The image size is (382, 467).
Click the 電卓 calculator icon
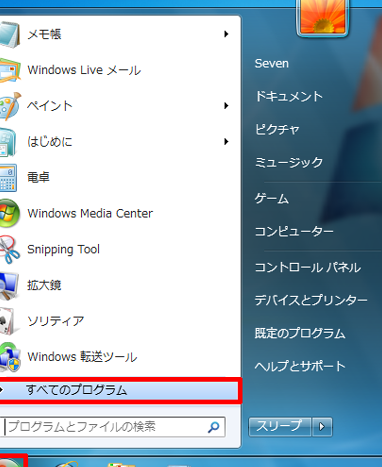click(7, 178)
